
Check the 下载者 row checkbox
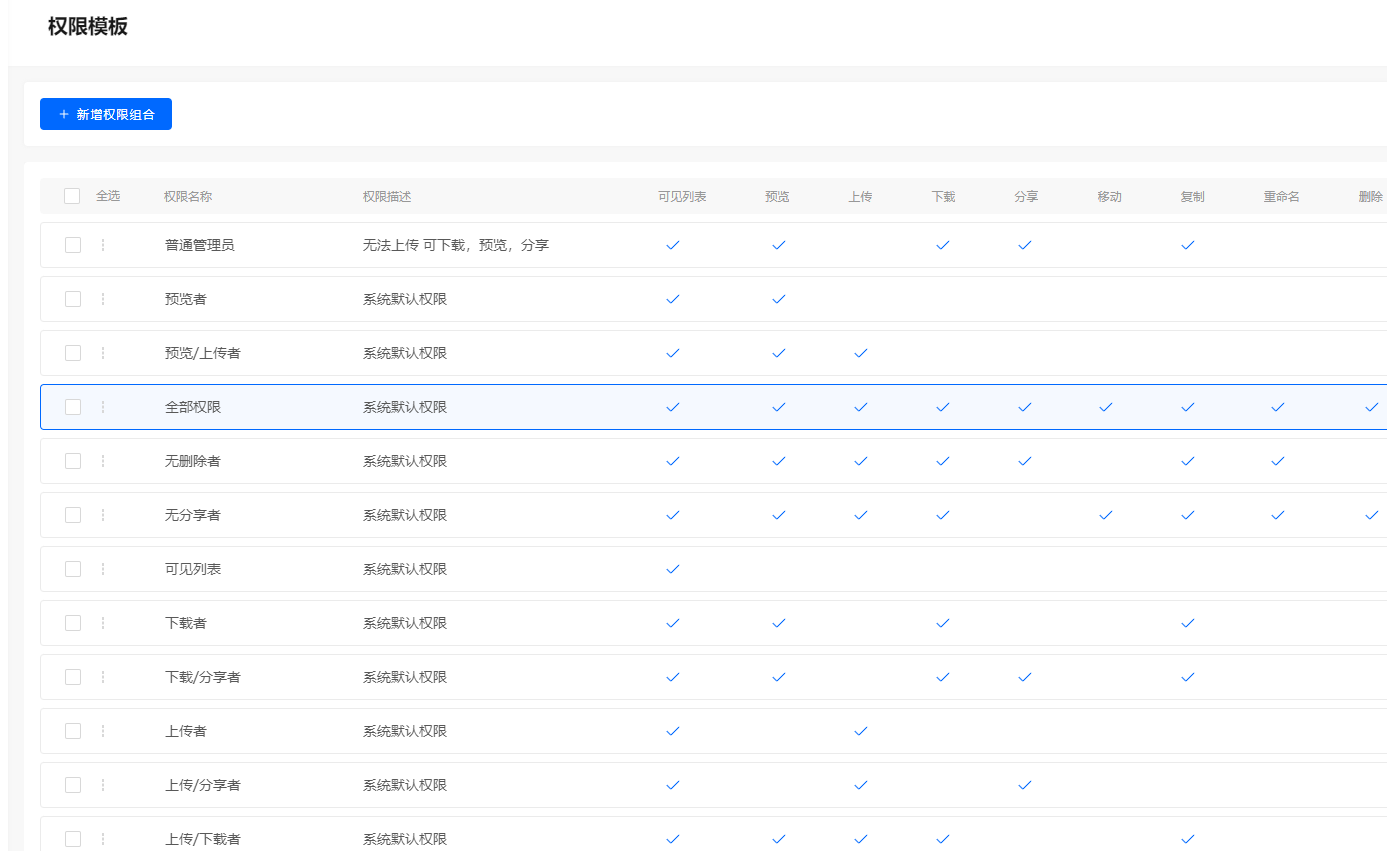pyautogui.click(x=73, y=623)
